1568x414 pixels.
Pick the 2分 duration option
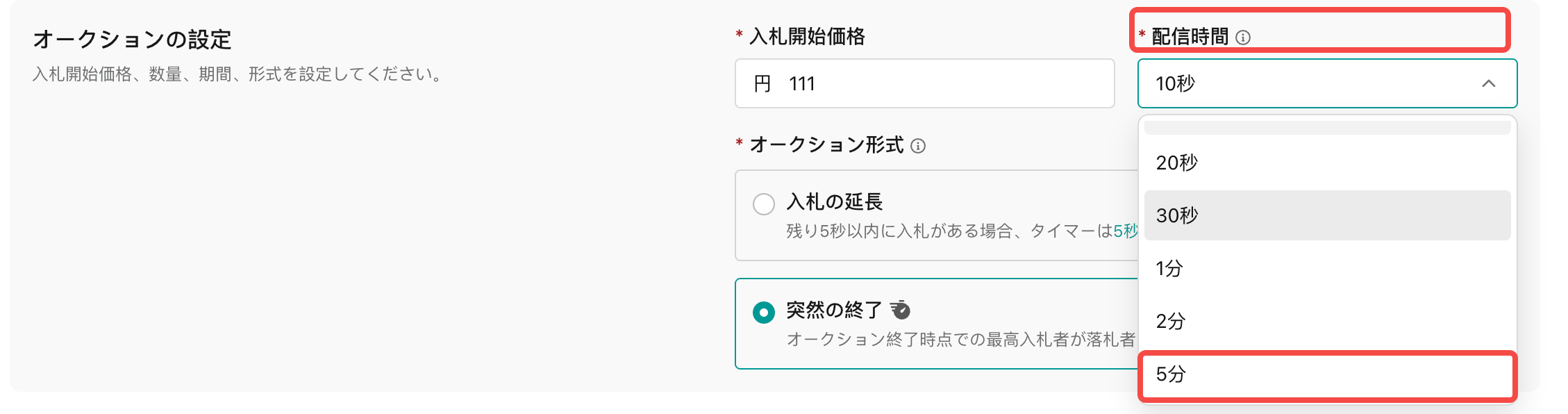pyautogui.click(x=1327, y=321)
